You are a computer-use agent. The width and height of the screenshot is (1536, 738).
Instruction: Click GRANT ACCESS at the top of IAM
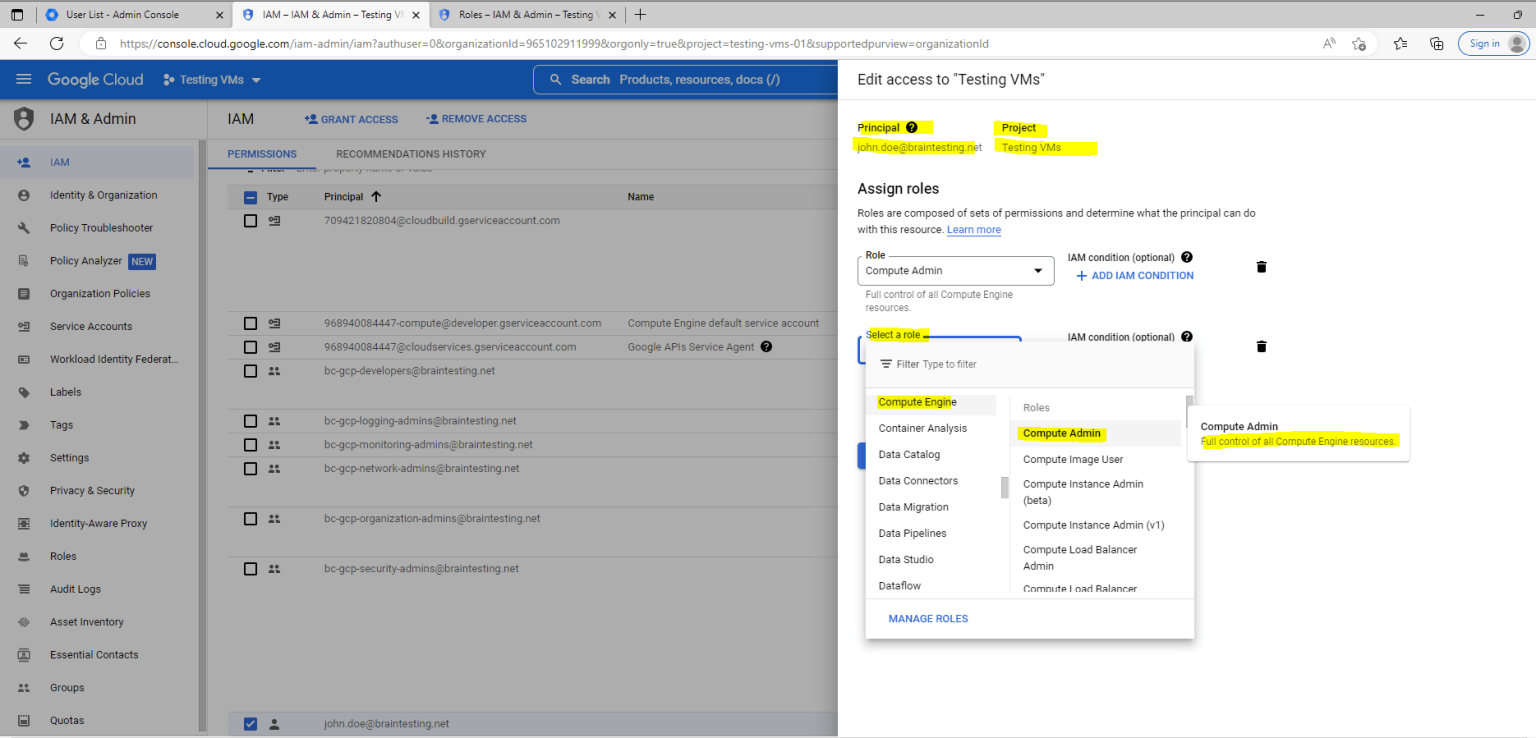pyautogui.click(x=351, y=119)
